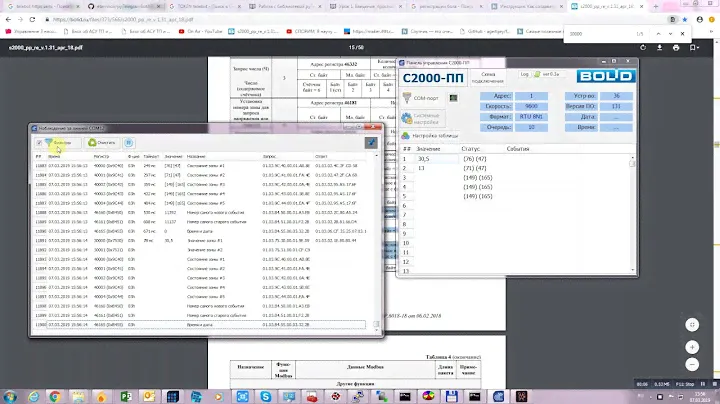Open the COM-порт settings
This screenshot has width=720, height=404.
pyautogui.click(x=427, y=97)
